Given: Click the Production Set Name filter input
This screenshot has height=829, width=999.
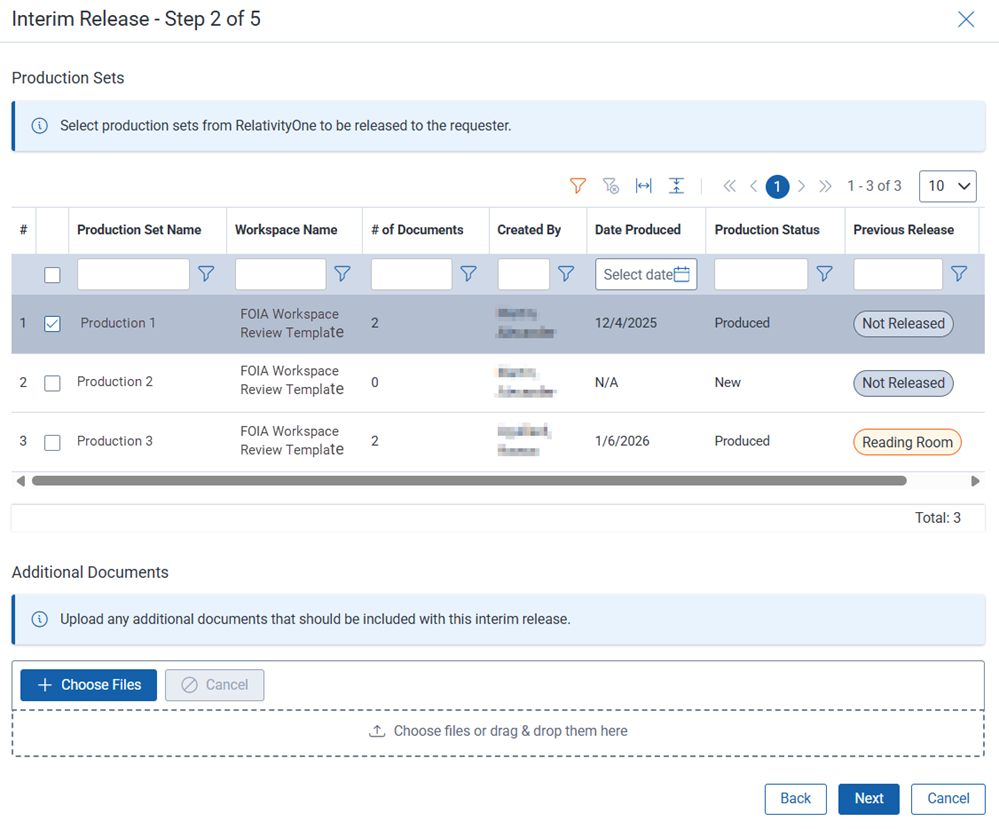Looking at the screenshot, I should click(x=133, y=274).
